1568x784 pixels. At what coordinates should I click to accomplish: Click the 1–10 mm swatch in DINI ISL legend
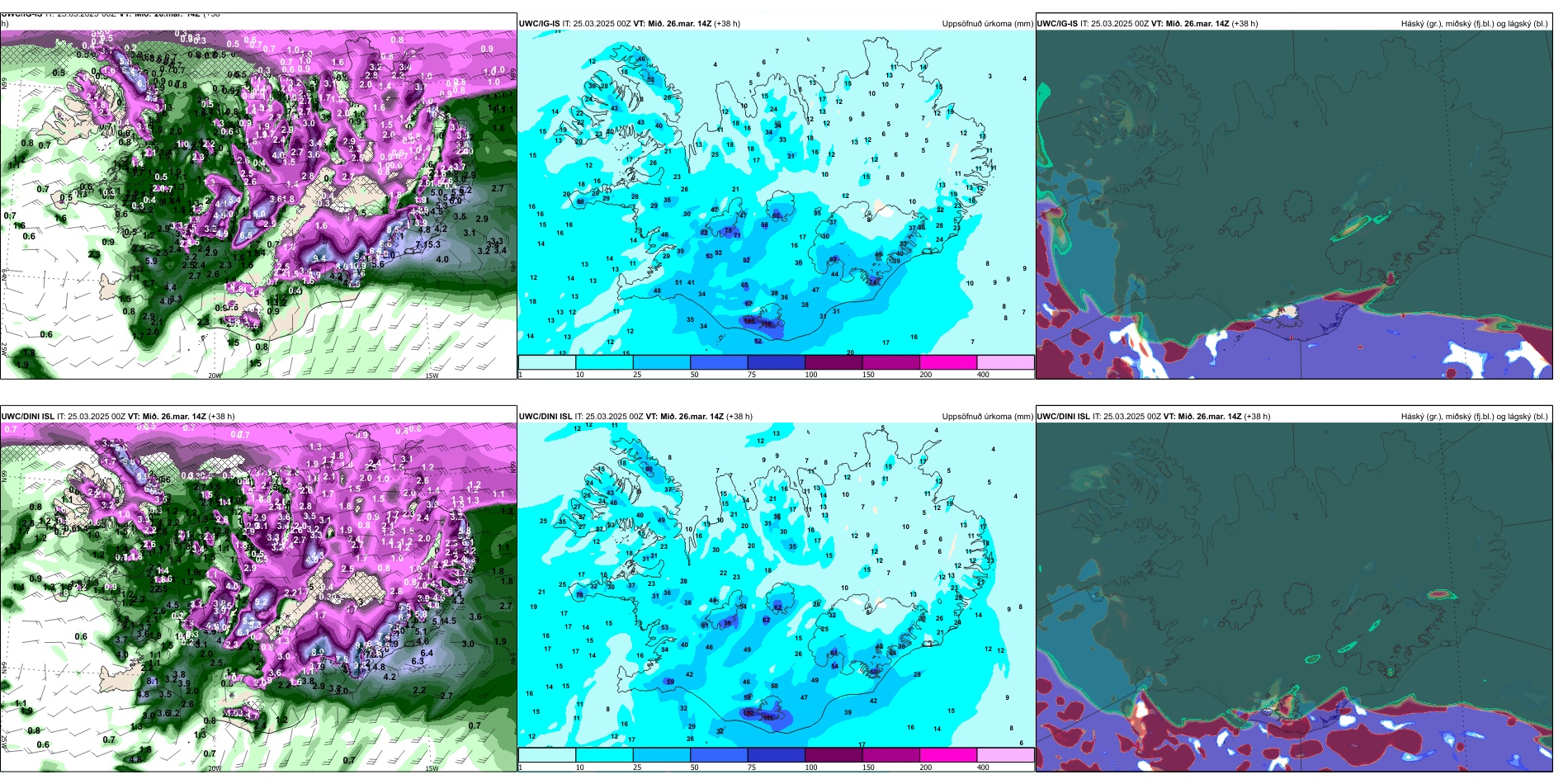547,755
